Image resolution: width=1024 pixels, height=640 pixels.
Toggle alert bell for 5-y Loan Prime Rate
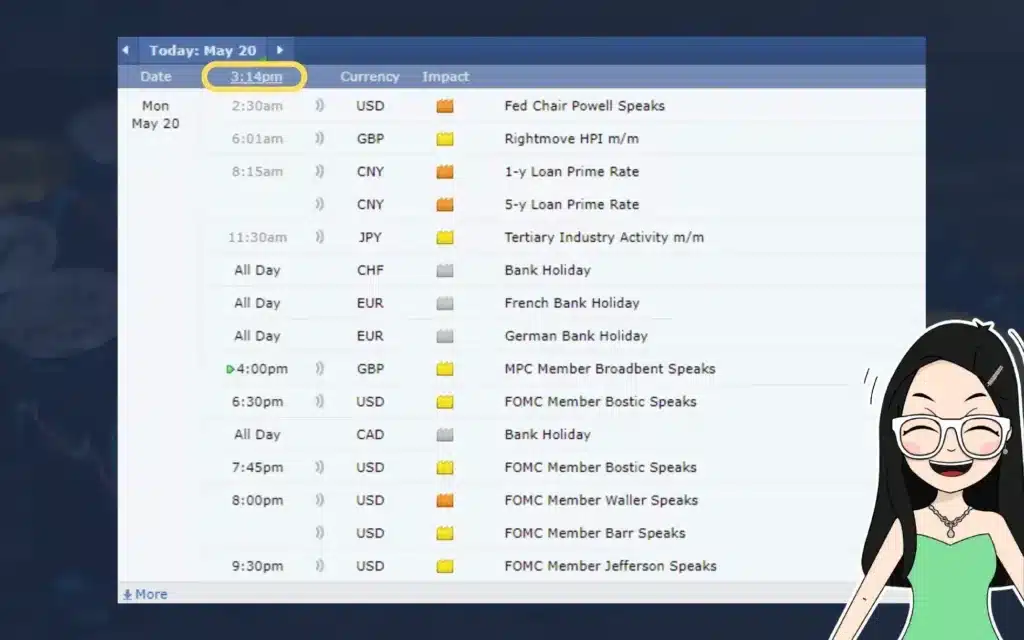click(319, 204)
